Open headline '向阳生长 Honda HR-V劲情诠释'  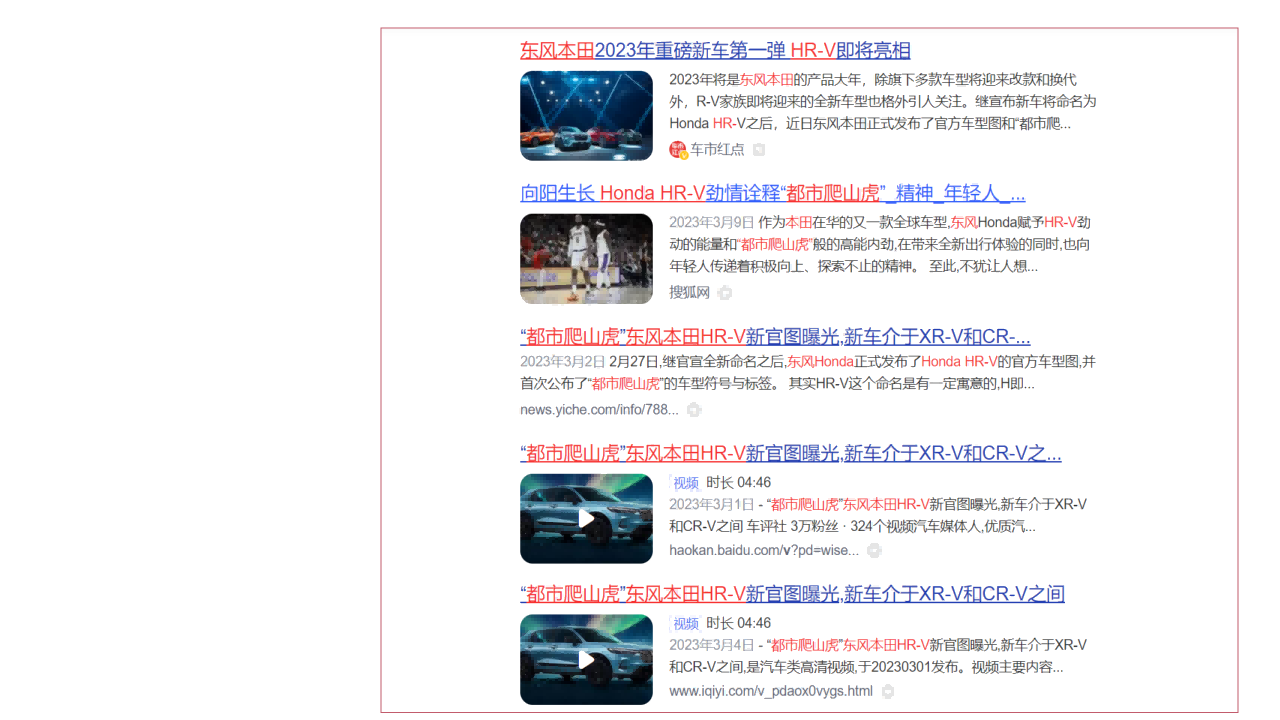click(x=773, y=193)
